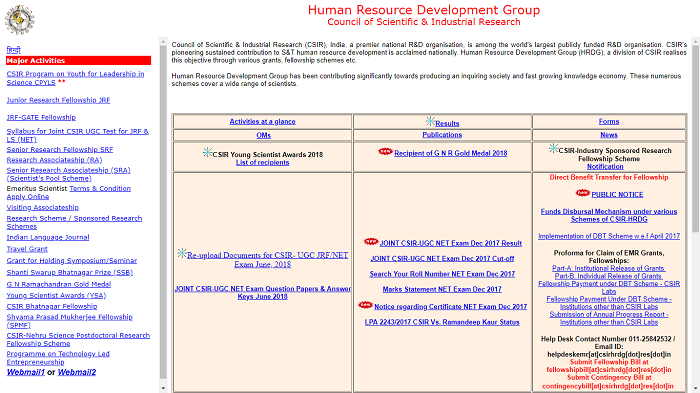Click the star icon beside Re-upload Documents link
This screenshot has width=700, height=393.
tap(182, 253)
